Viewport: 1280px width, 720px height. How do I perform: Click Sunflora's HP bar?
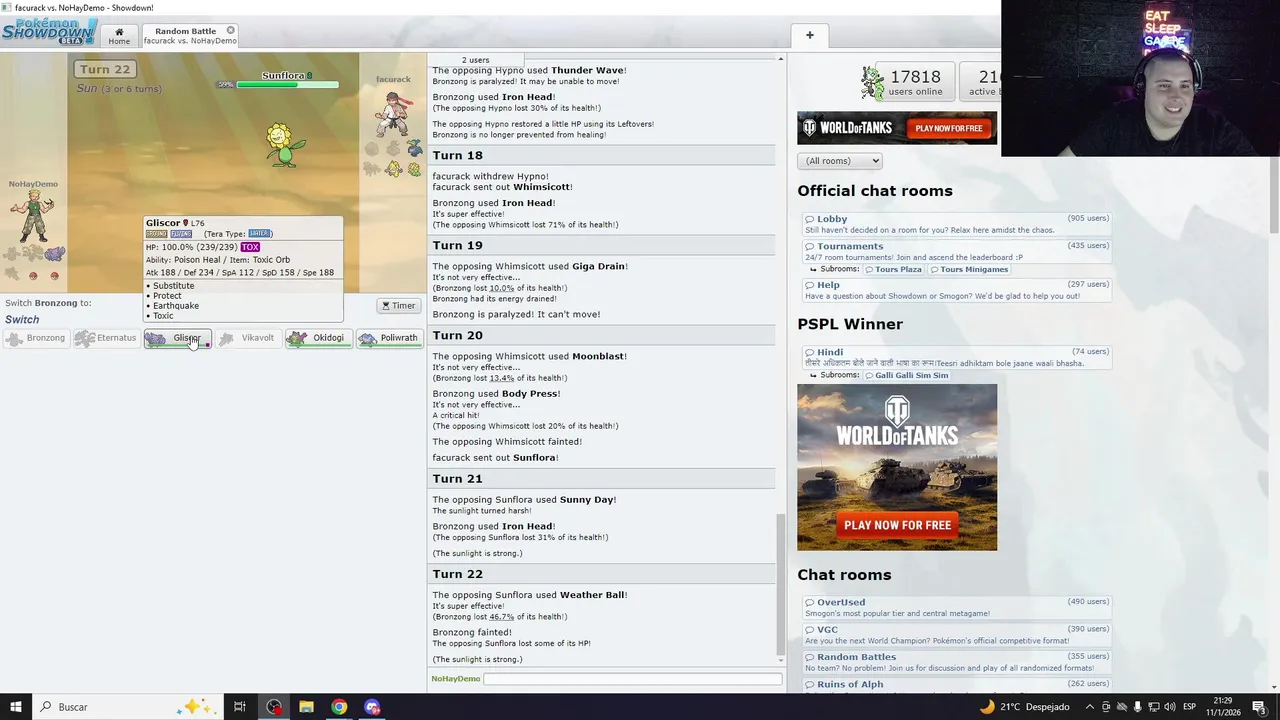coord(286,85)
